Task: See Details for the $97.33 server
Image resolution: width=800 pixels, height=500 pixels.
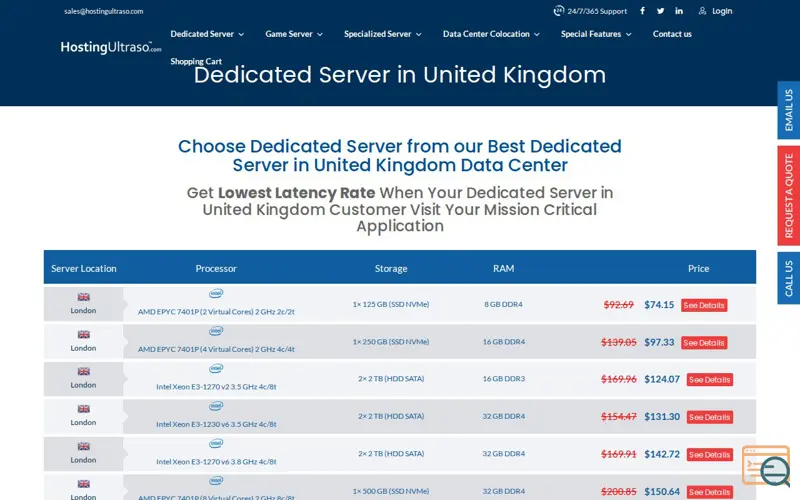Action: (x=704, y=343)
